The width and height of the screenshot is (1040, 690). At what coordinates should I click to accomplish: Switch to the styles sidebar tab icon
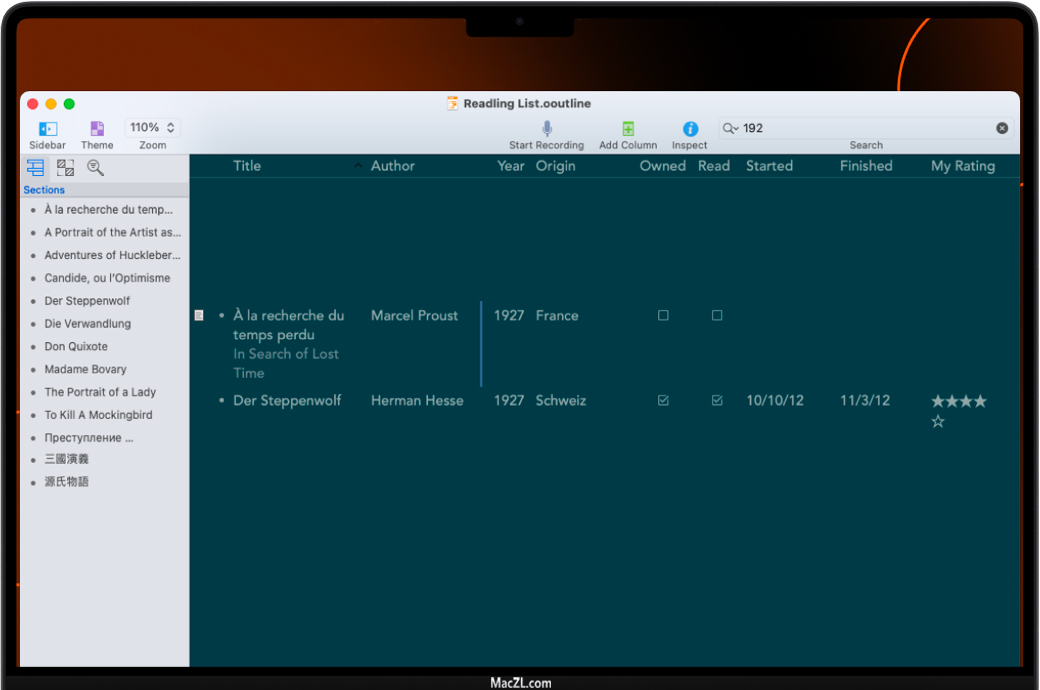tap(66, 168)
